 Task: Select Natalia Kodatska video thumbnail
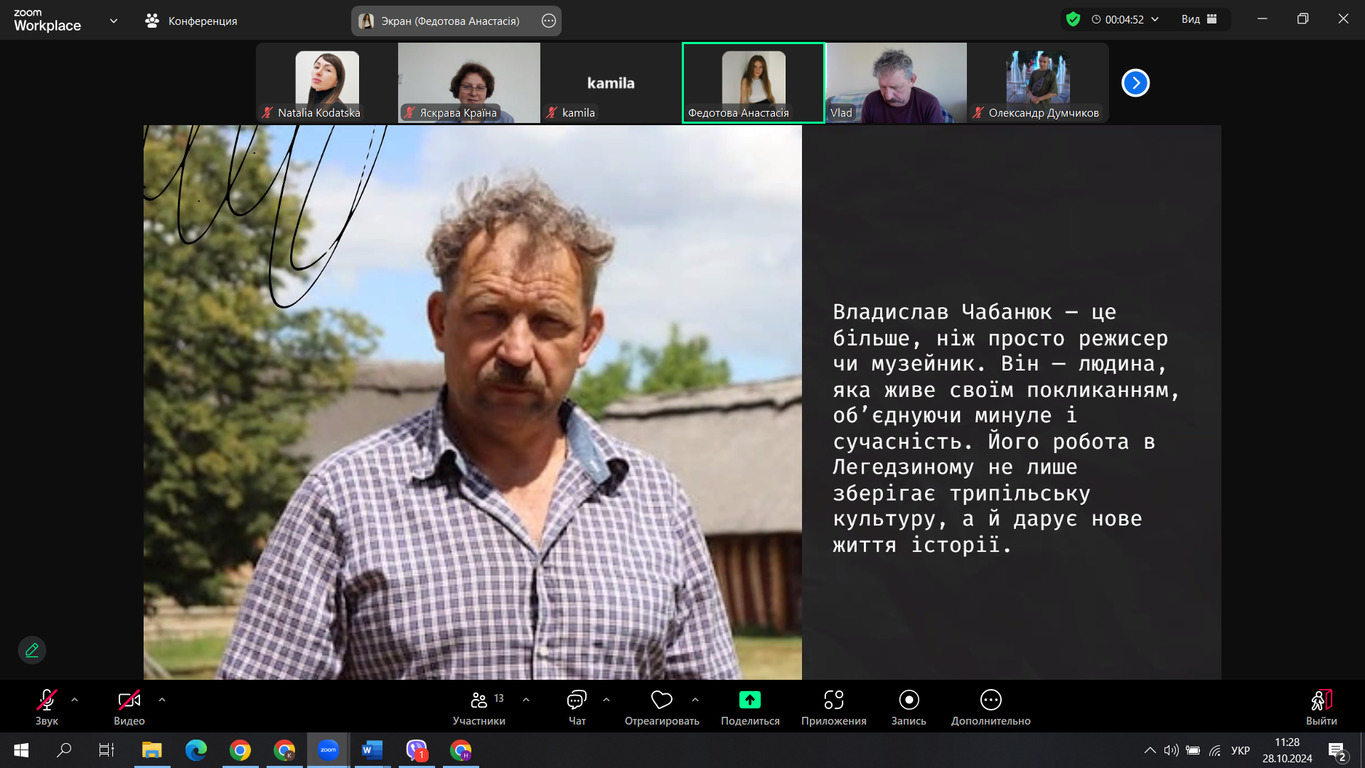[326, 83]
